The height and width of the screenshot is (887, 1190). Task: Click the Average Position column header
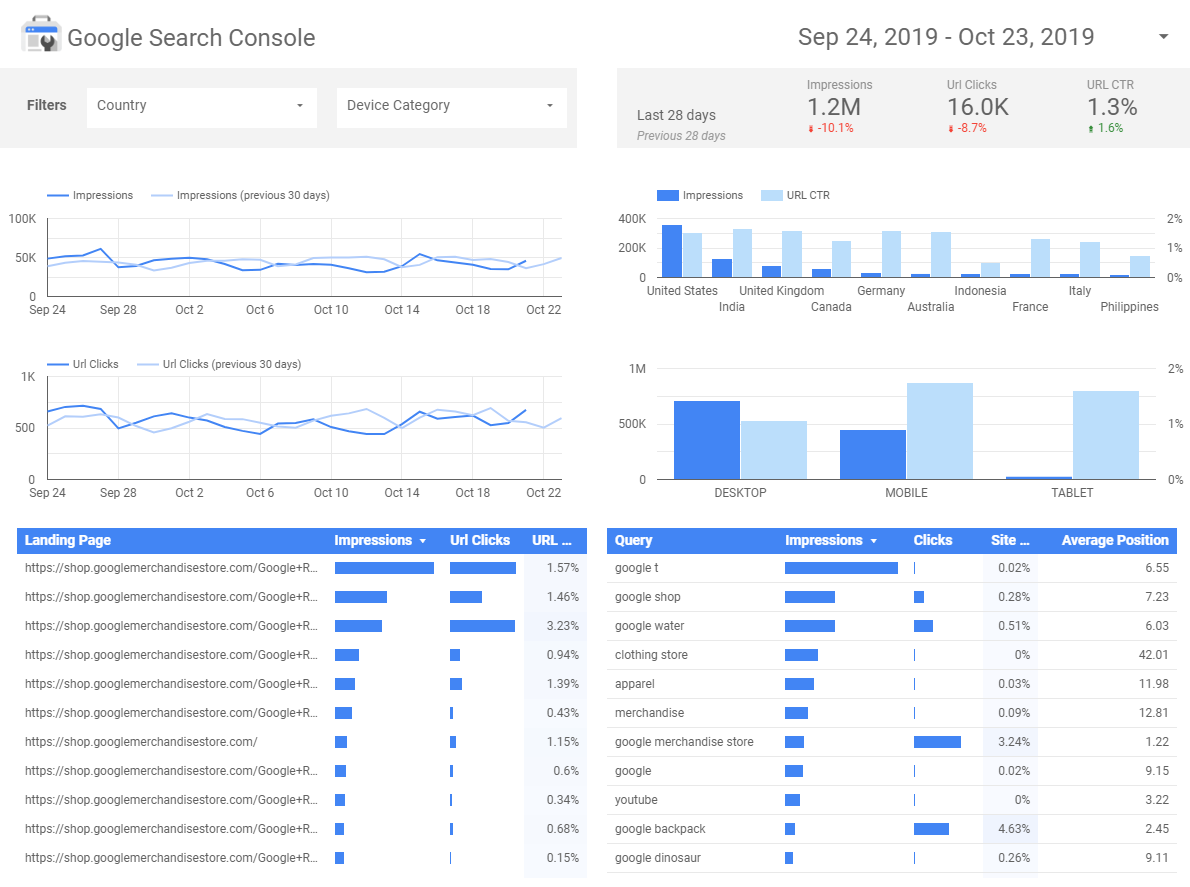(1115, 540)
